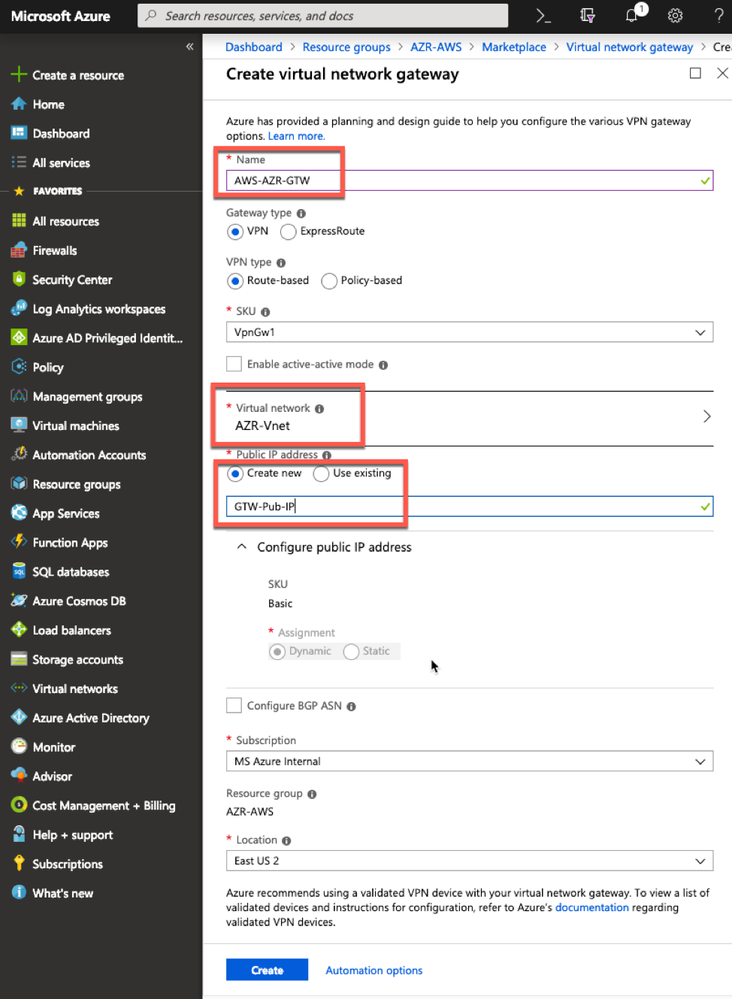Open Azure Active Directory in sidebar
The width and height of the screenshot is (732, 999).
[90, 718]
